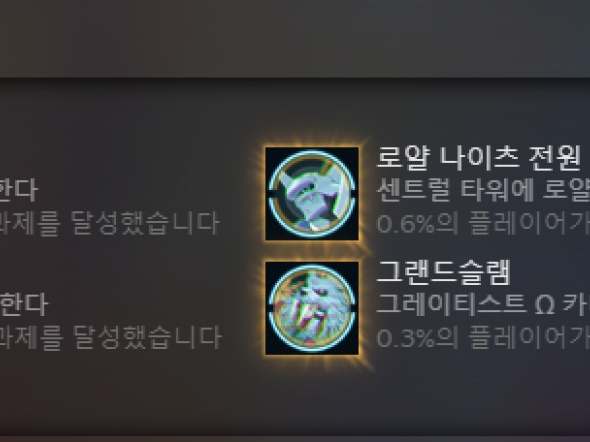
Task: Click the upper 한다 title on the left
Action: pyautogui.click(x=18, y=190)
